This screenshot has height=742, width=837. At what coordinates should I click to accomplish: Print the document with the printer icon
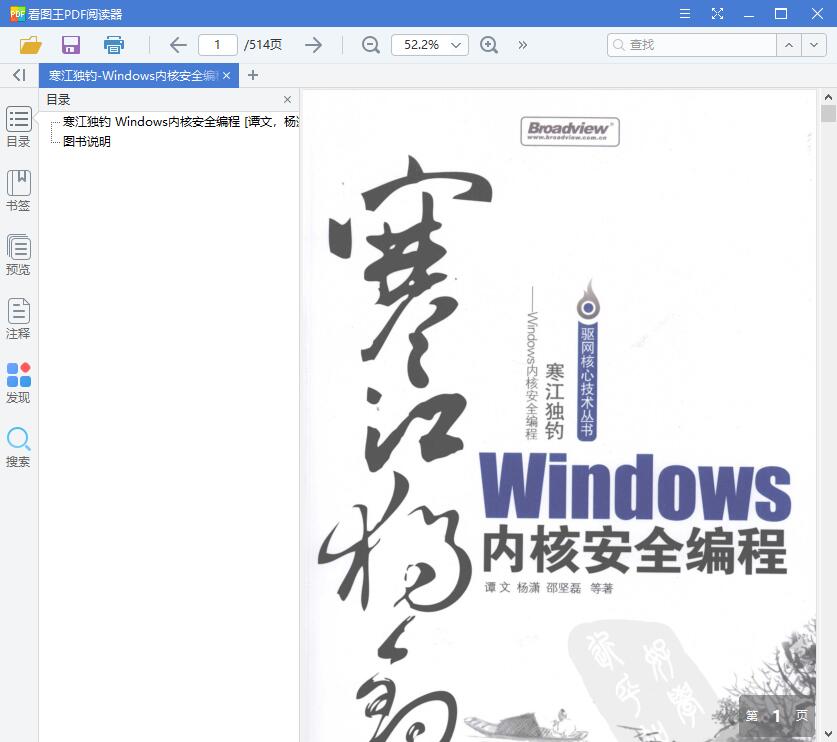coord(114,45)
